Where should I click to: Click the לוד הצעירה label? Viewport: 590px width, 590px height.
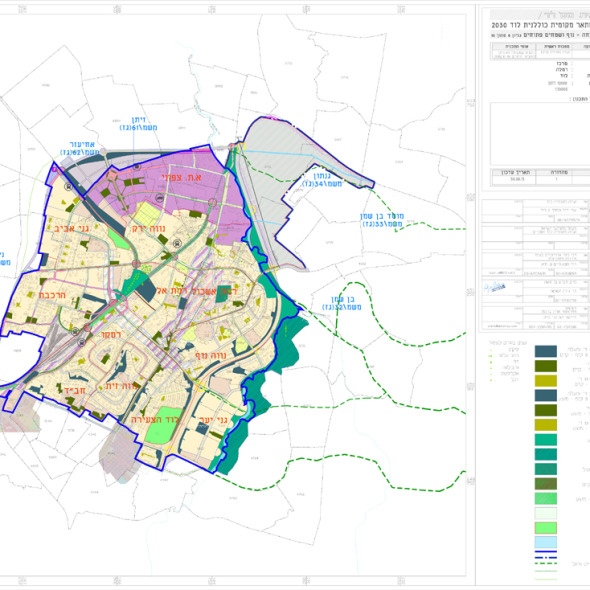coord(155,420)
